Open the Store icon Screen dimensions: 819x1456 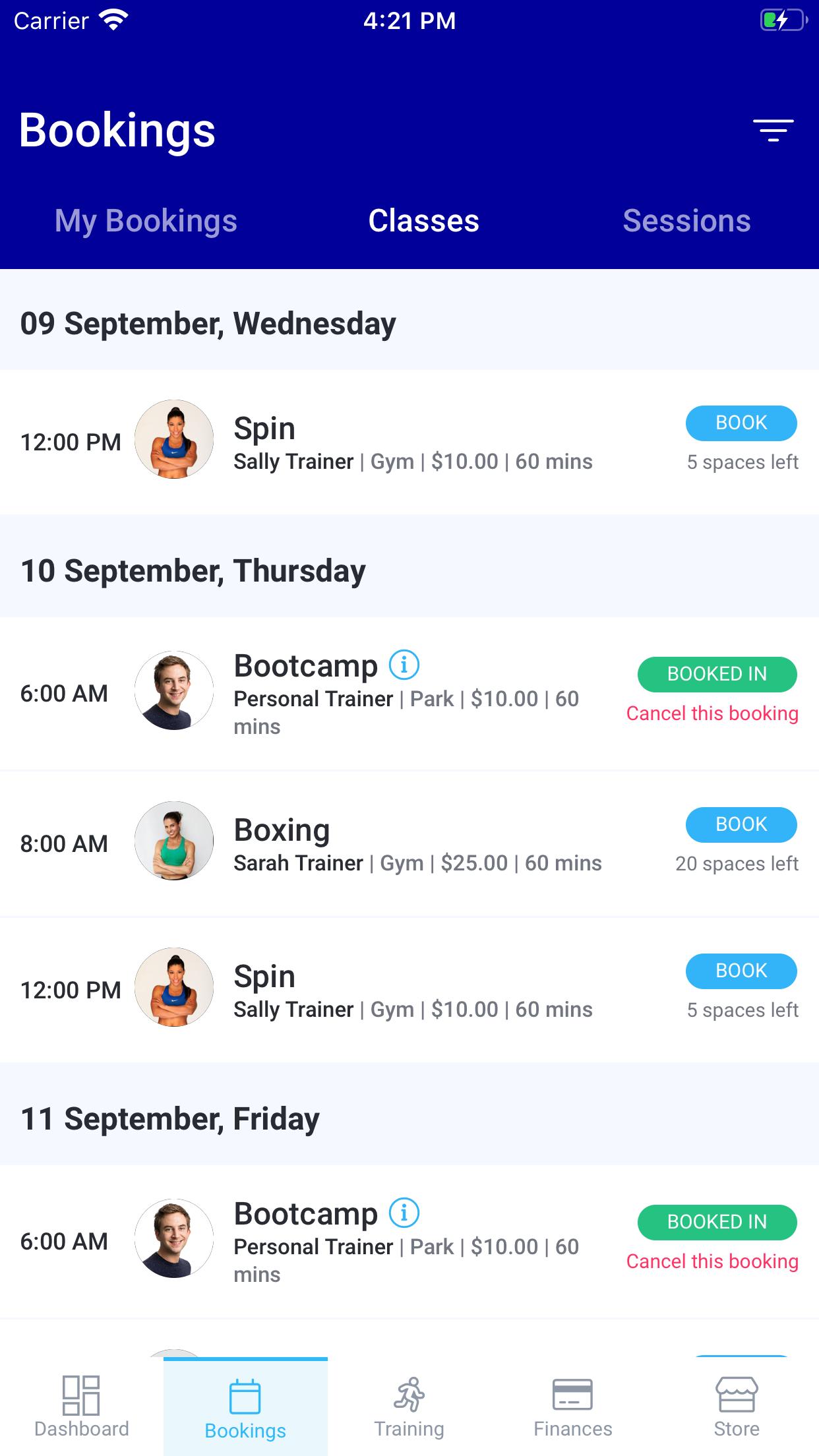tap(737, 1395)
